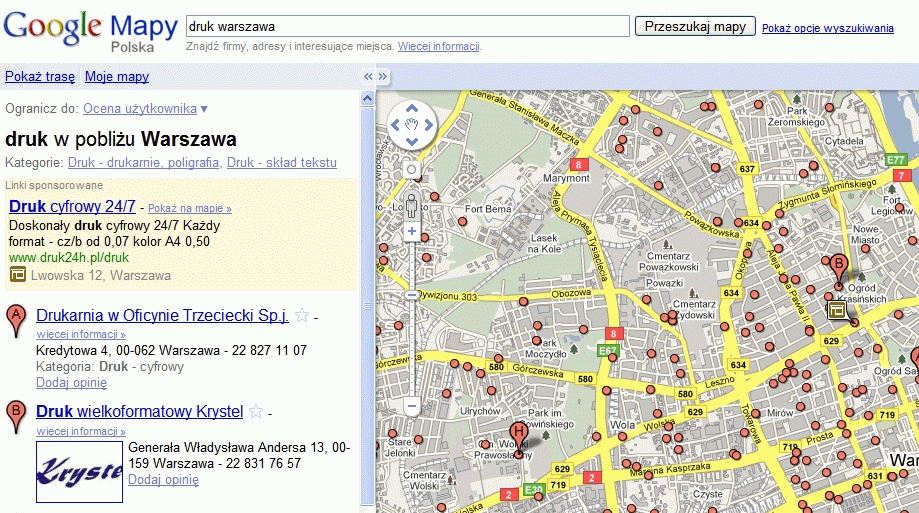Open the Druk cyfrowy 24/7 sponsored link
Viewport: 919px width, 513px height.
[72, 206]
